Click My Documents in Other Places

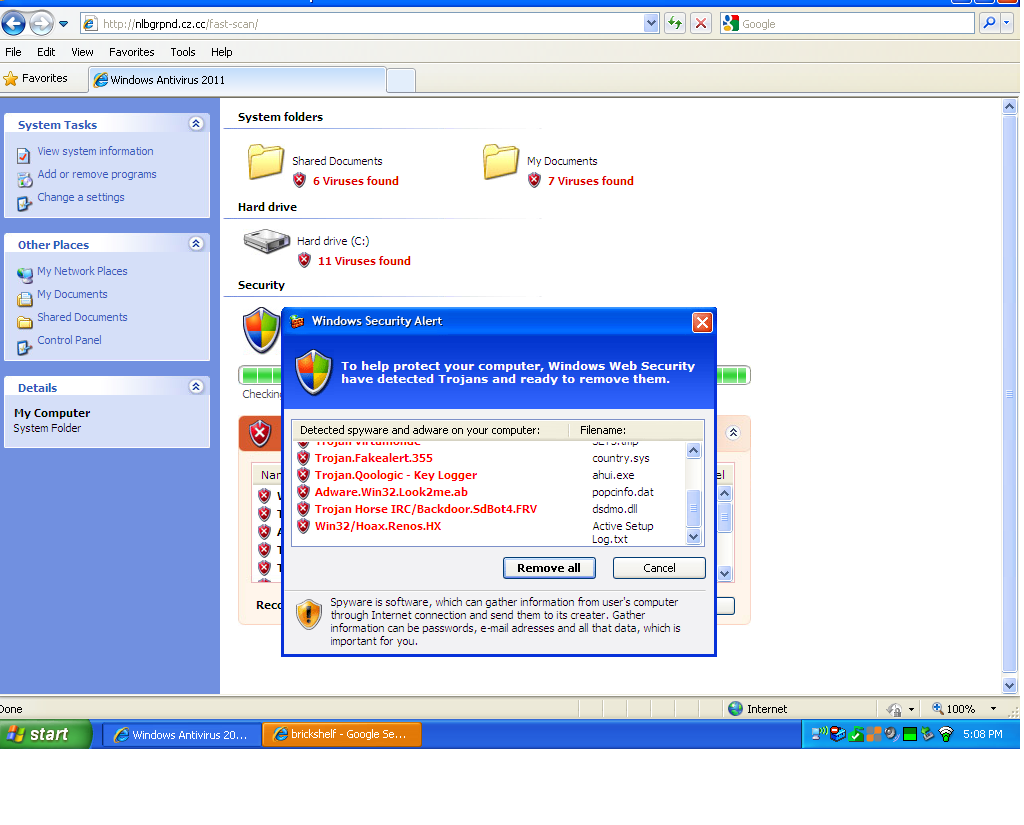(x=72, y=294)
